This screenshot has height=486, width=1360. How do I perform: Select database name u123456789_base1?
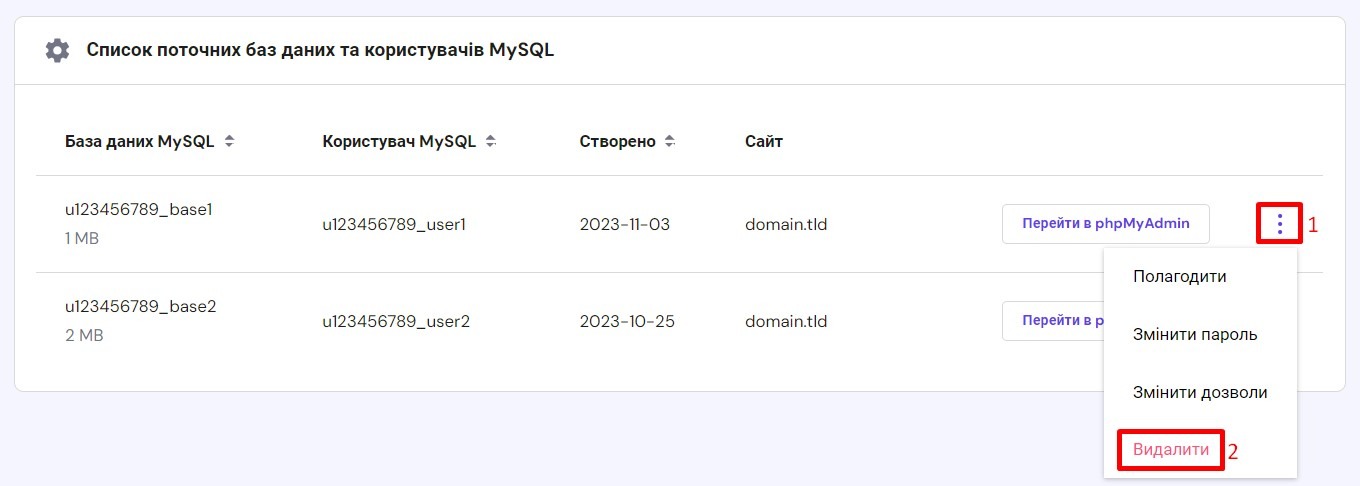[x=139, y=210]
